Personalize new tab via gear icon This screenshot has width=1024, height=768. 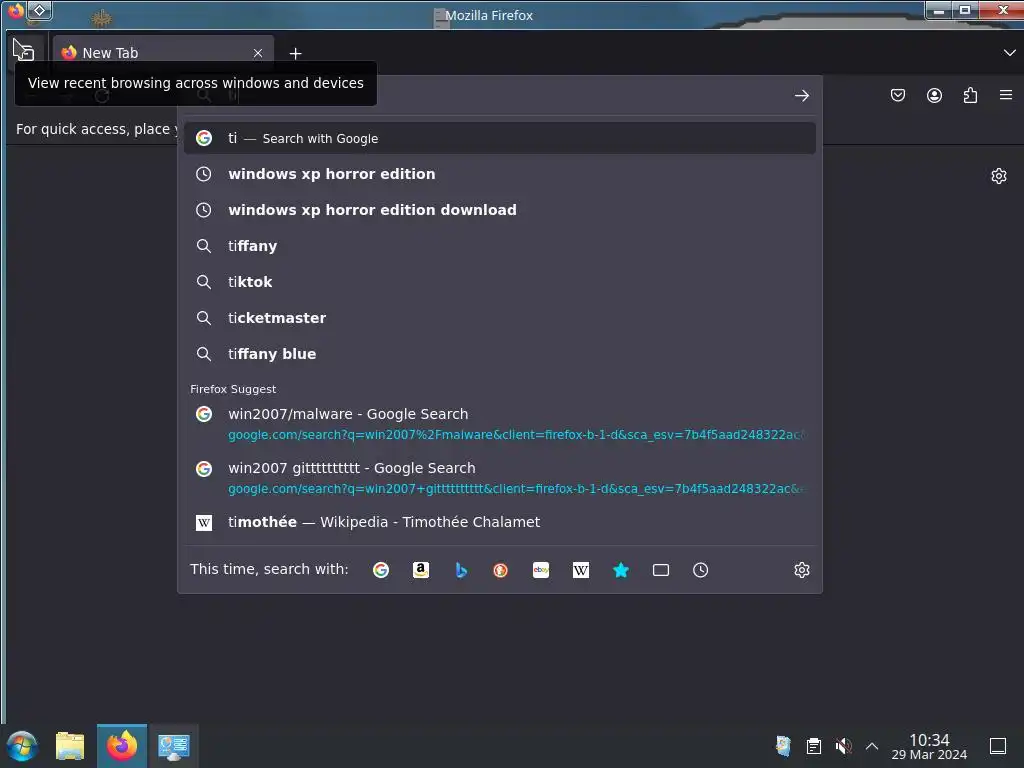click(999, 176)
